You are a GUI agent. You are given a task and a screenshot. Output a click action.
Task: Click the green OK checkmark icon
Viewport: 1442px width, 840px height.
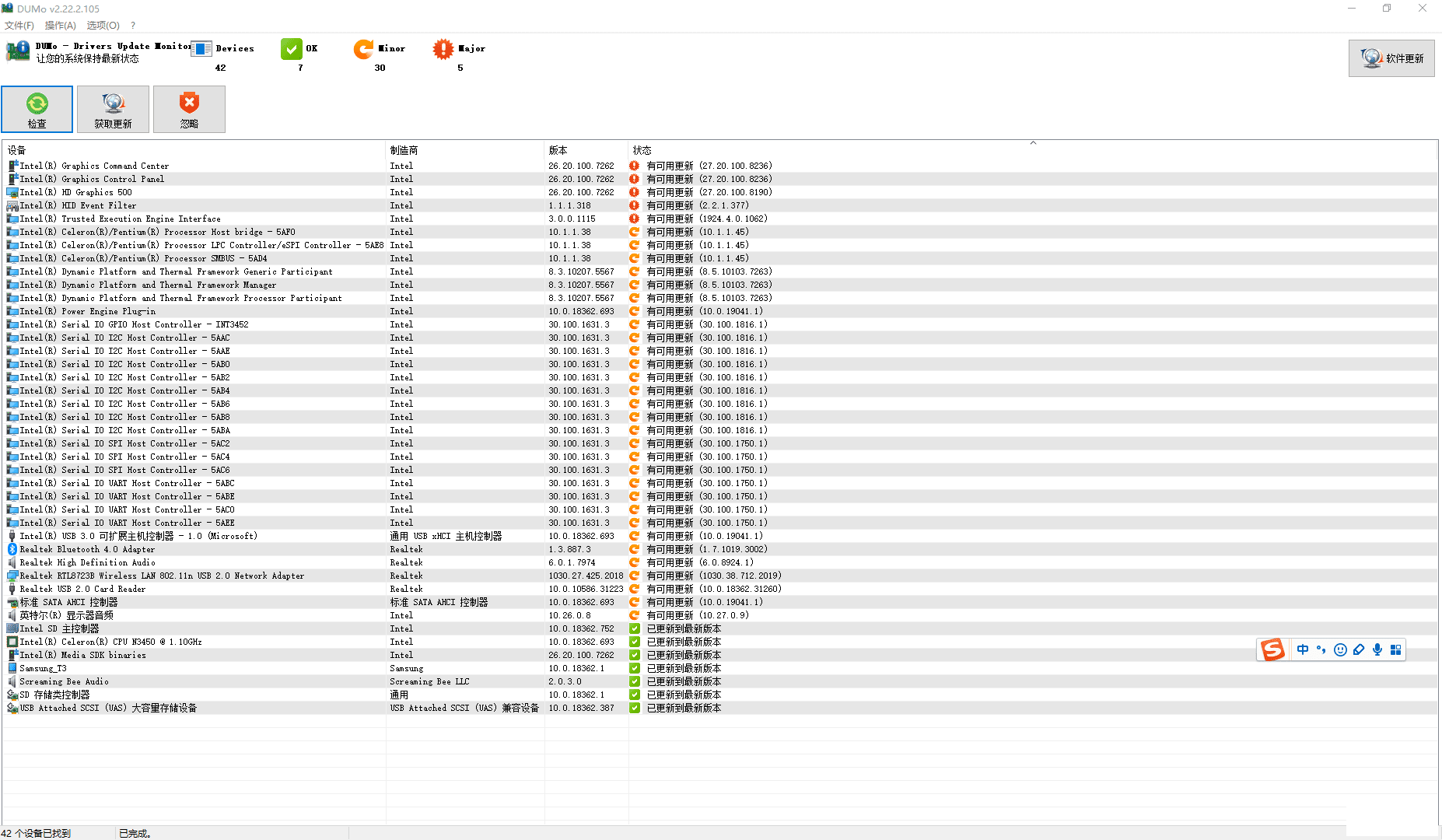pos(292,49)
